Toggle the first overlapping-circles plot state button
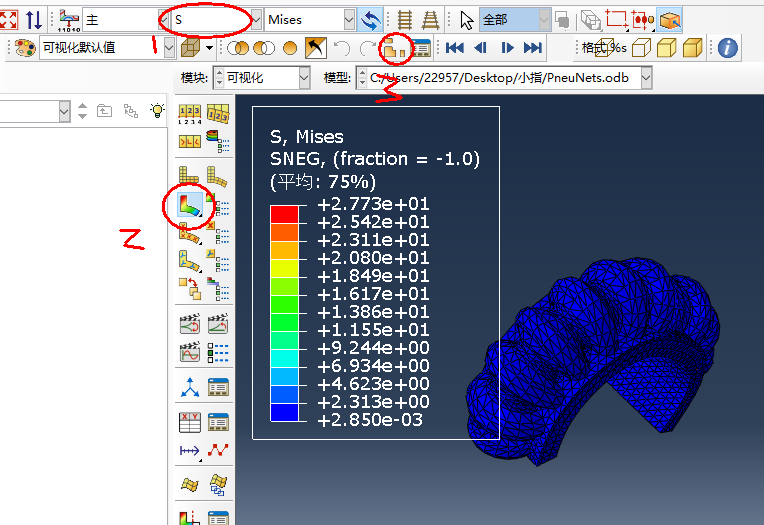Screen dimensions: 764x525 (x=239, y=47)
